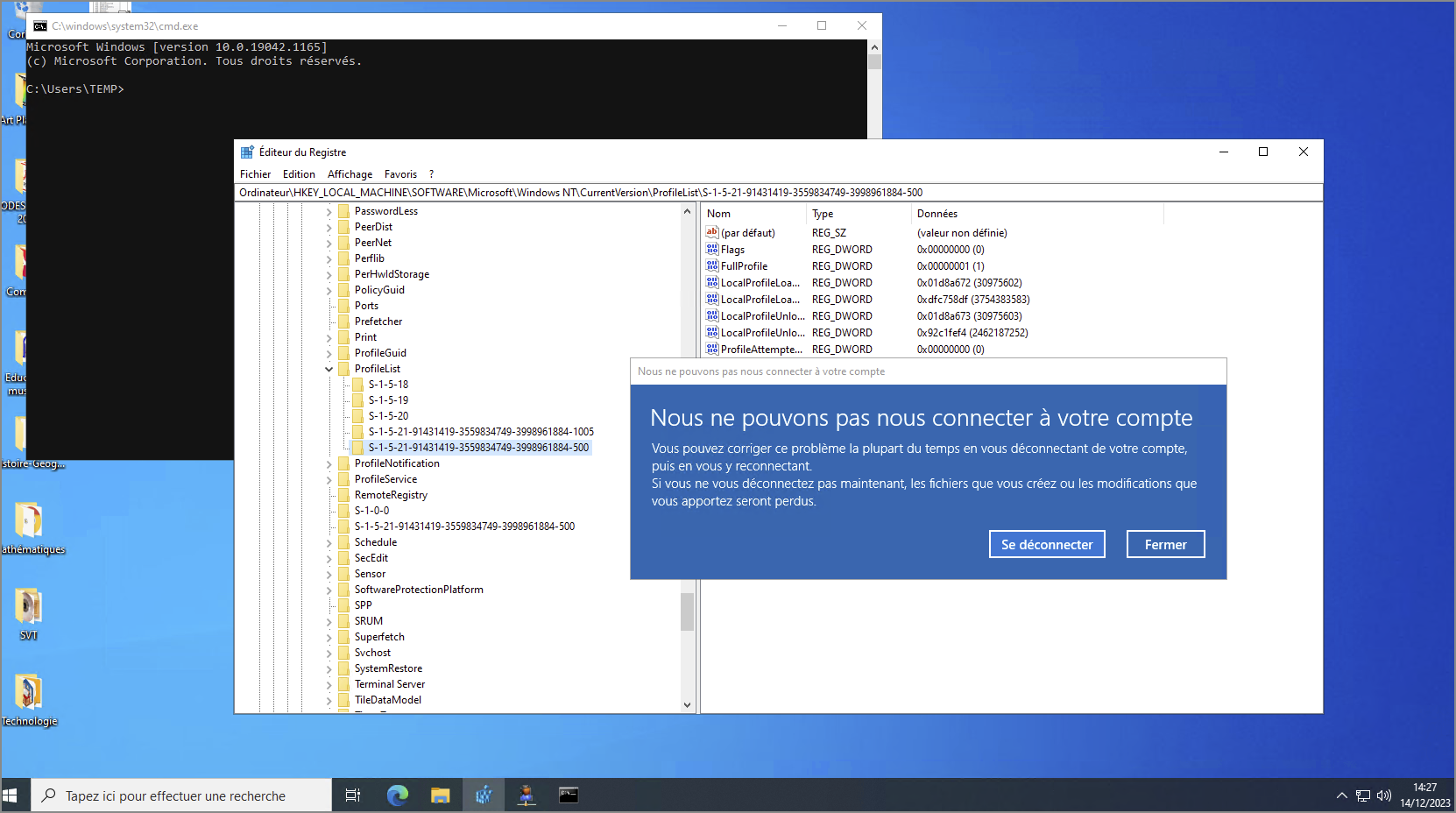Open the Windows Start menu

pos(11,795)
